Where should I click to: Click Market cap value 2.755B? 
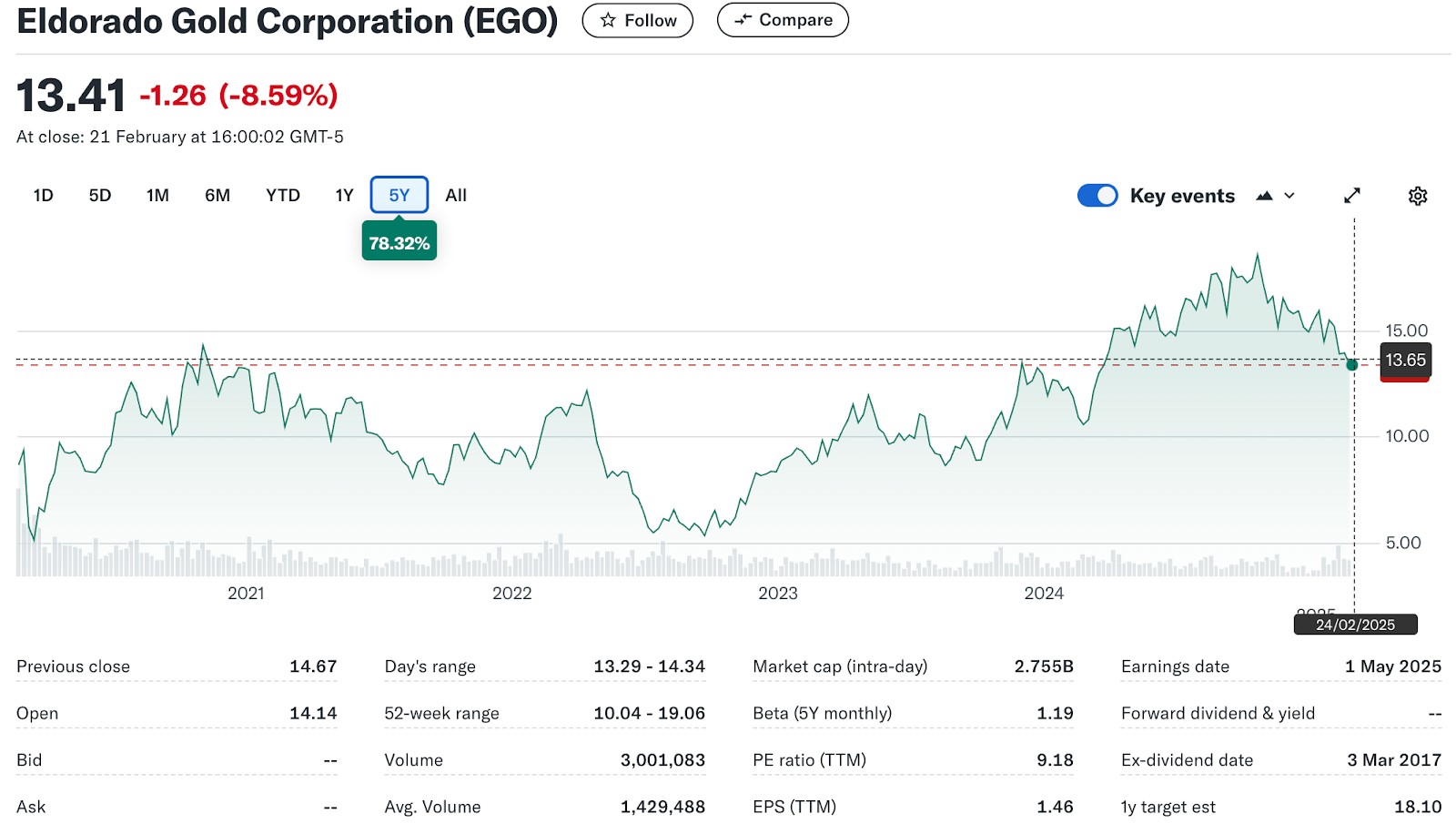click(1044, 666)
